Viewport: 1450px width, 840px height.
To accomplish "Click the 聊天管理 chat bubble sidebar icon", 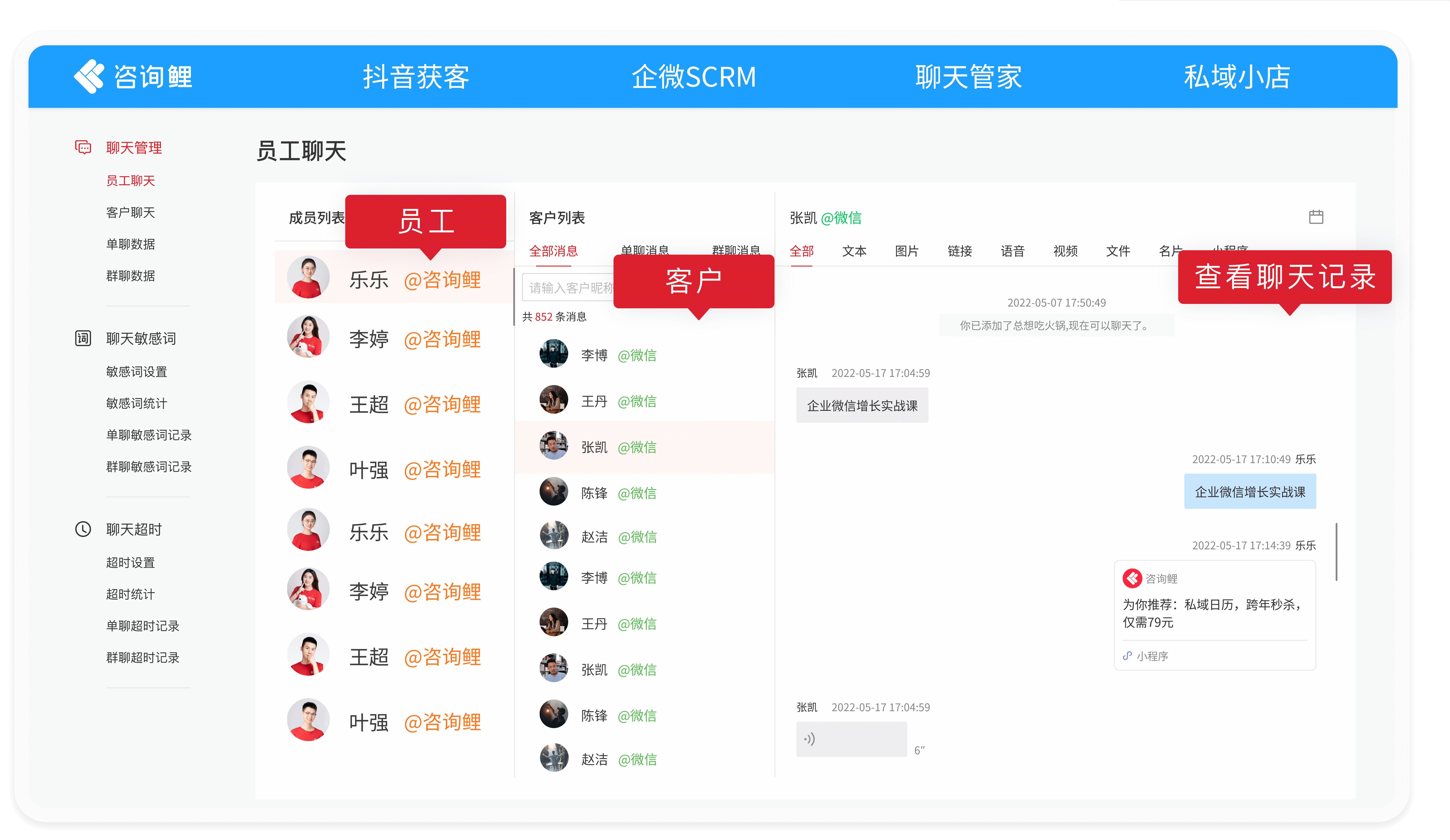I will click(83, 147).
